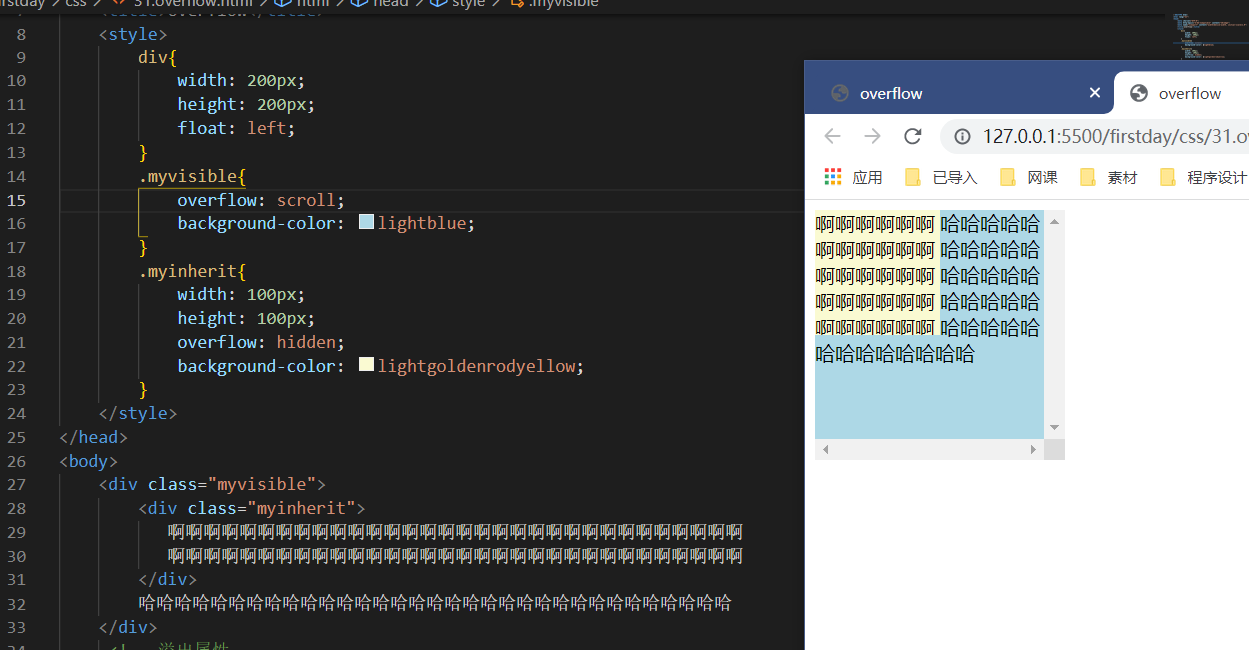Select the active white overflow tab
This screenshot has height=650, width=1249.
pyautogui.click(x=1182, y=93)
